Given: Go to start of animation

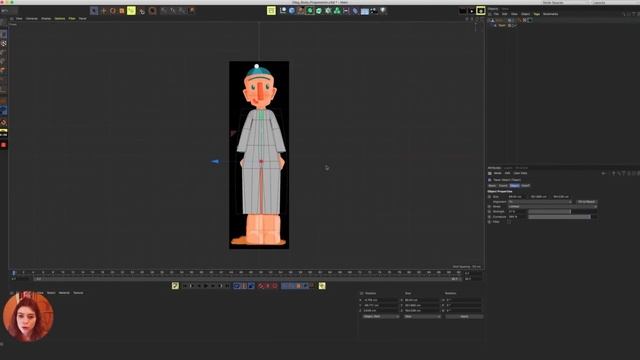Looking at the screenshot, I should pos(185,286).
